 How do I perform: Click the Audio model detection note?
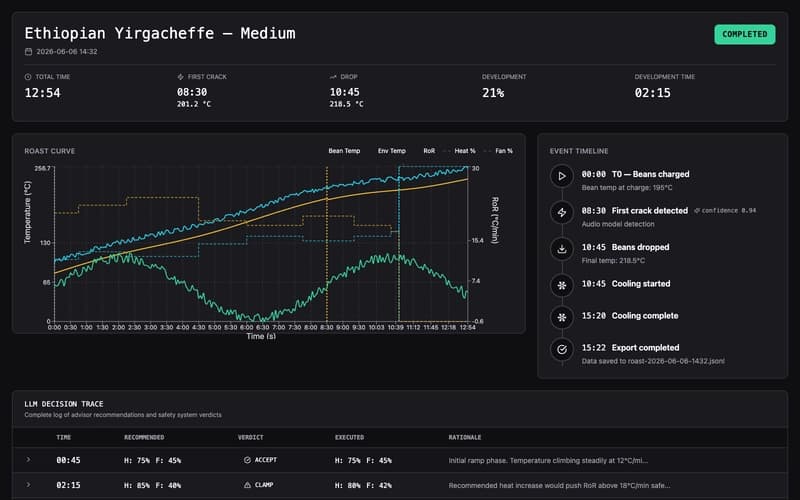coord(617,224)
